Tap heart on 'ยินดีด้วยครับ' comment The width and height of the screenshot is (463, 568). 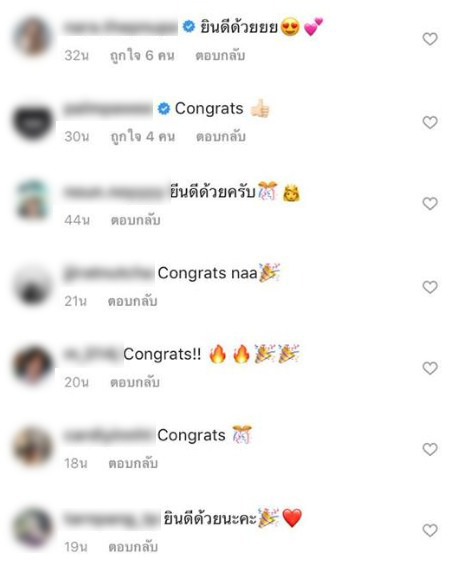pyautogui.click(x=430, y=204)
